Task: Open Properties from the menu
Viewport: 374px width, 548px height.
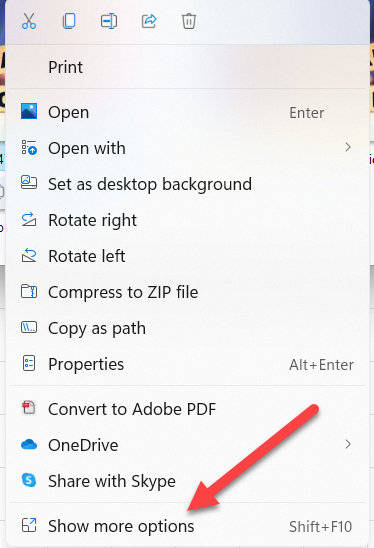Action: point(187,364)
